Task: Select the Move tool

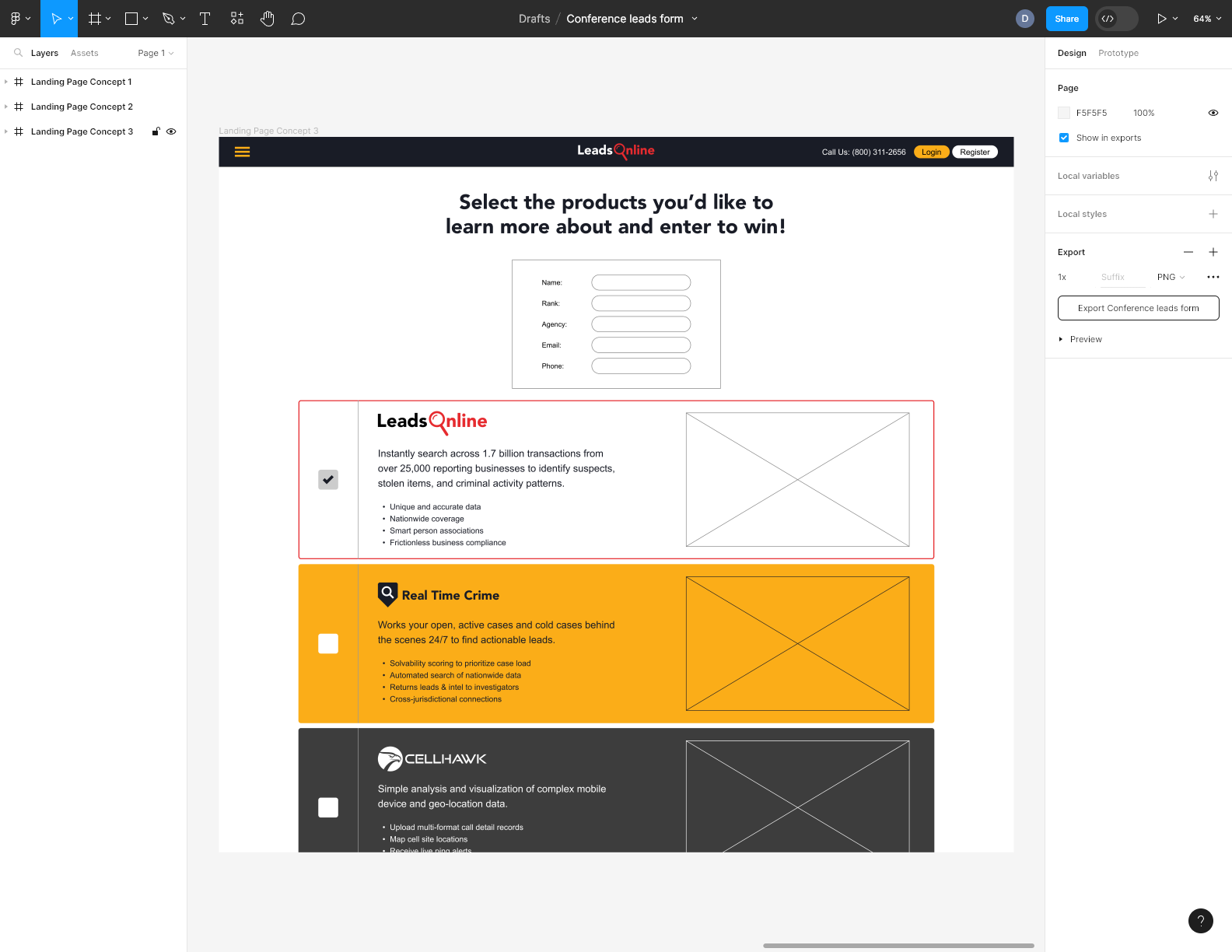Action: pyautogui.click(x=55, y=19)
